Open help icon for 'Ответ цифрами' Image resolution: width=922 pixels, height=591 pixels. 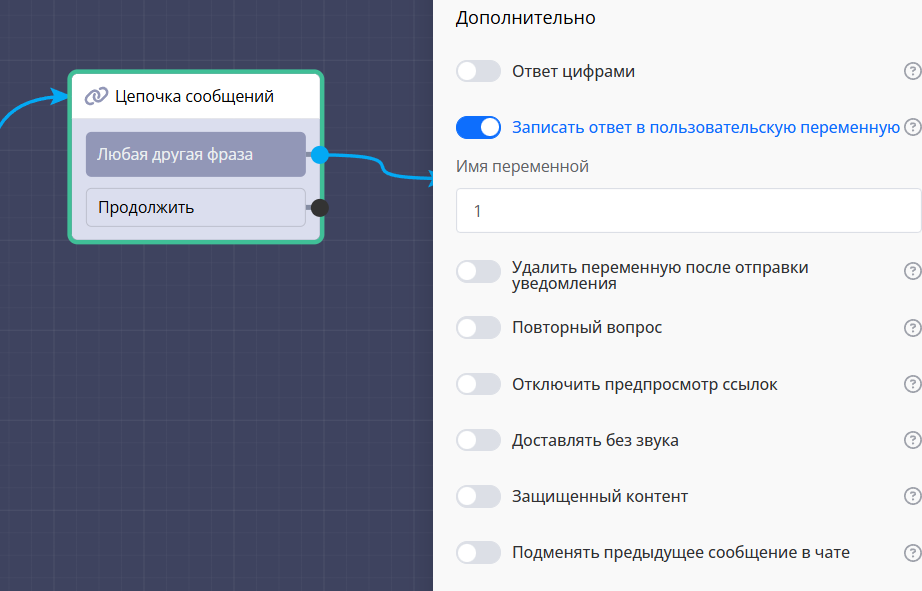pos(911,71)
